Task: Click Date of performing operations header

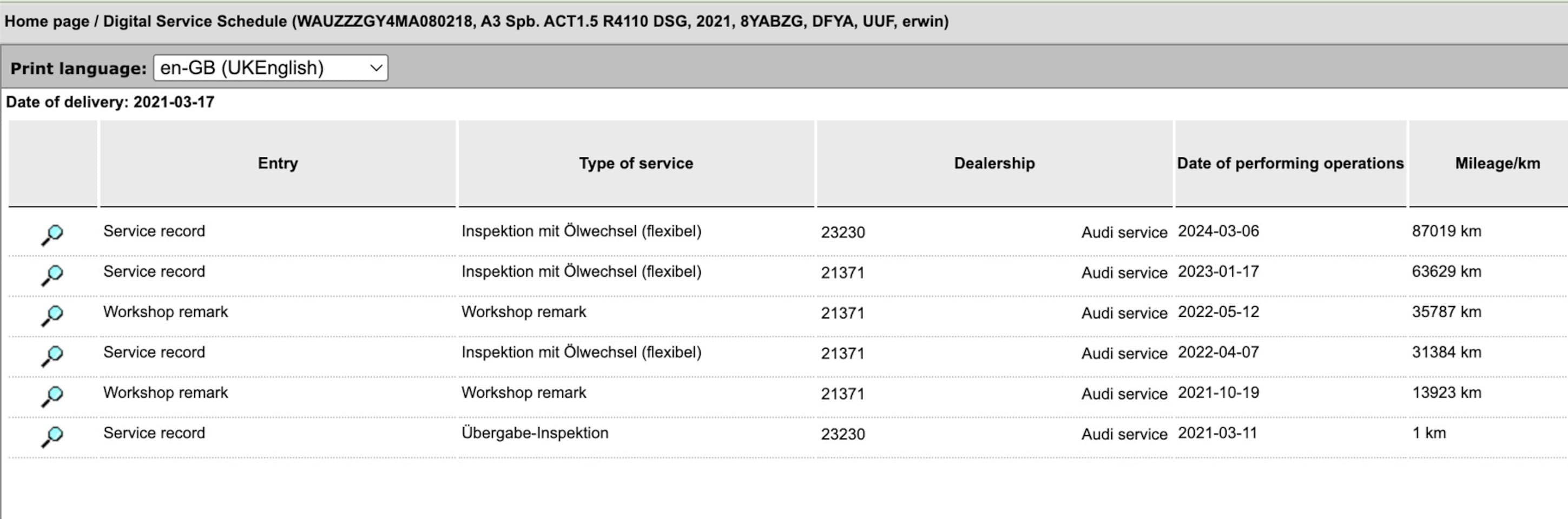Action: click(1290, 163)
